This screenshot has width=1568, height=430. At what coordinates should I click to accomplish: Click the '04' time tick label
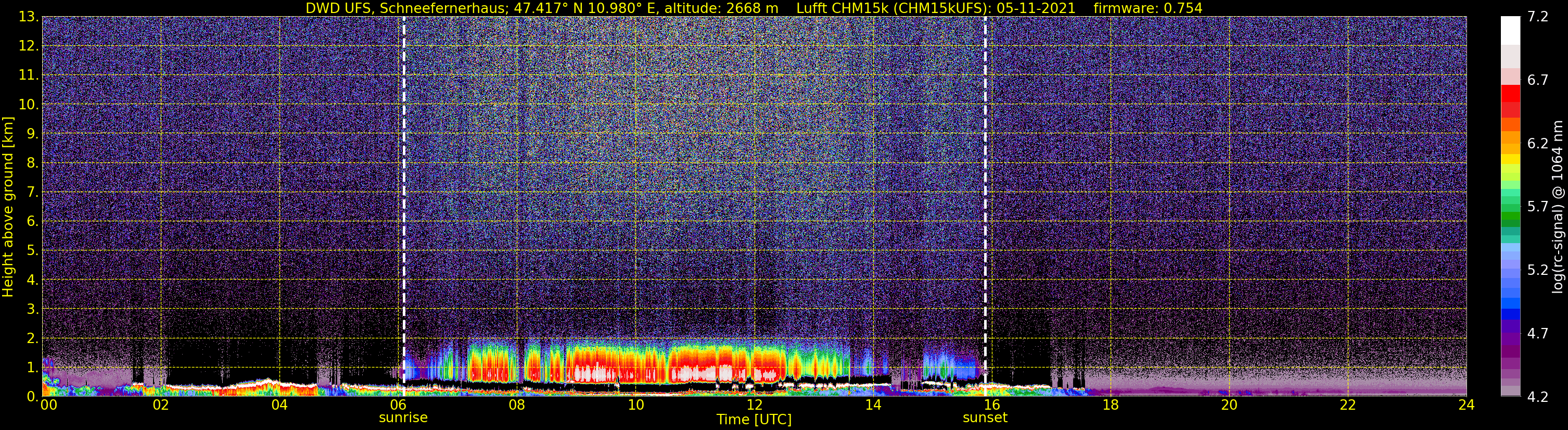[279, 405]
